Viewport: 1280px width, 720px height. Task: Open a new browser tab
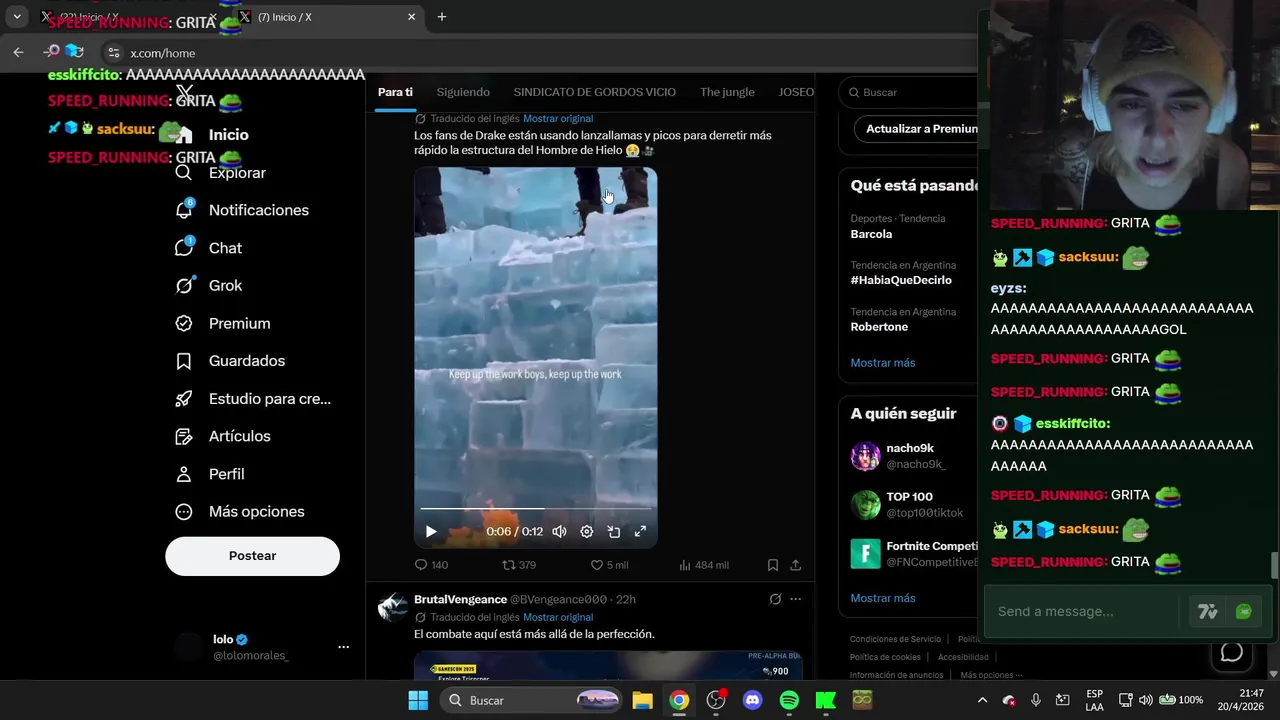(x=442, y=17)
